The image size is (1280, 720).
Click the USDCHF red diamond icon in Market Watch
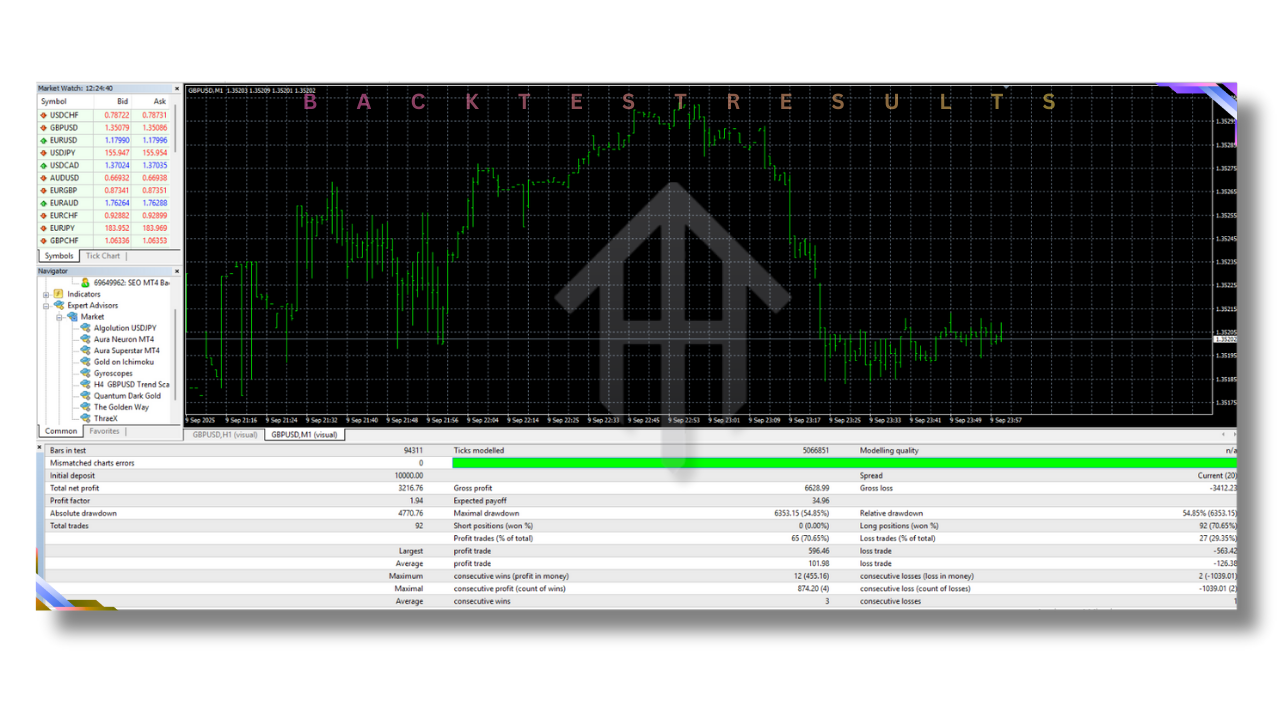(x=41, y=115)
